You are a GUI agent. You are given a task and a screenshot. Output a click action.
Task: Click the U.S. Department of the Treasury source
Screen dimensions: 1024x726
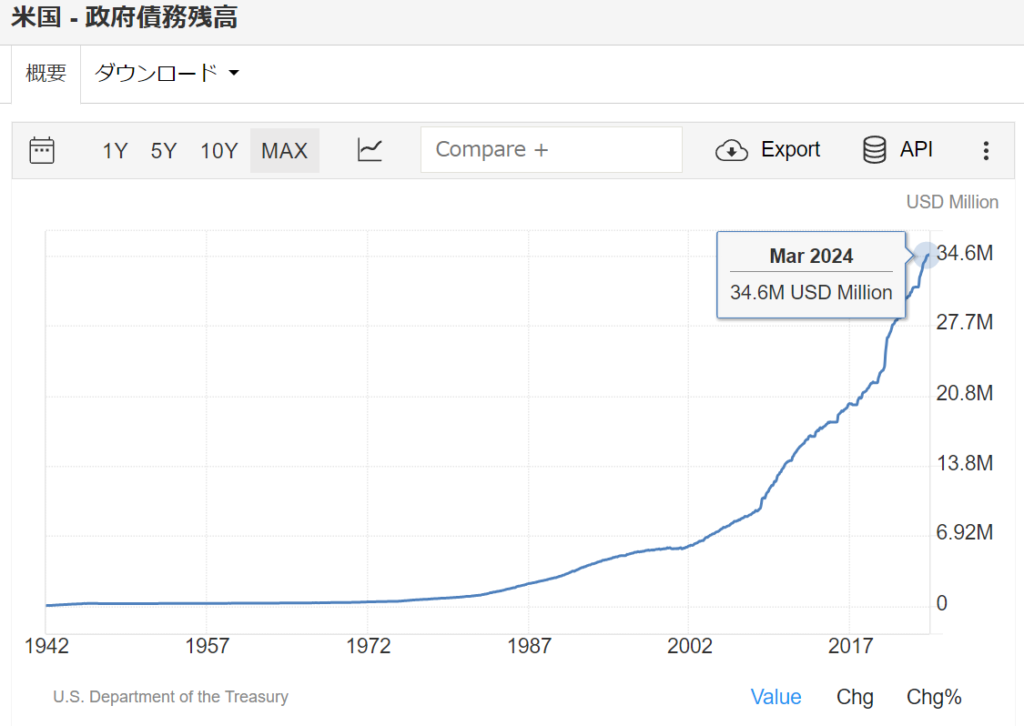coord(170,697)
